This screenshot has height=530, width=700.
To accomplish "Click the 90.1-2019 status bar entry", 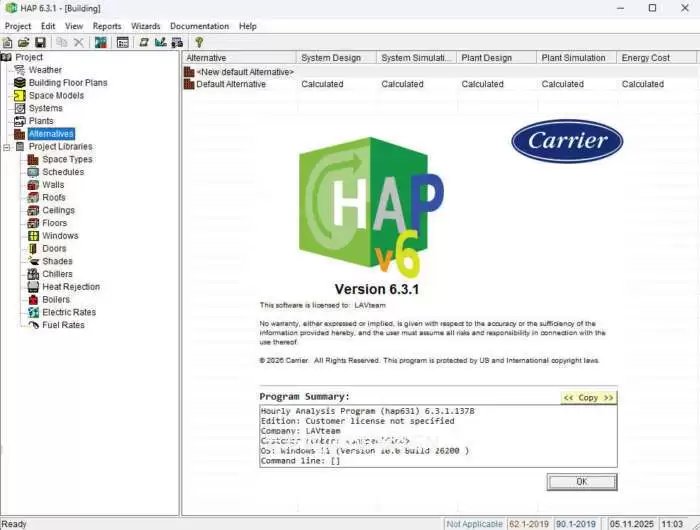I will pos(575,524).
